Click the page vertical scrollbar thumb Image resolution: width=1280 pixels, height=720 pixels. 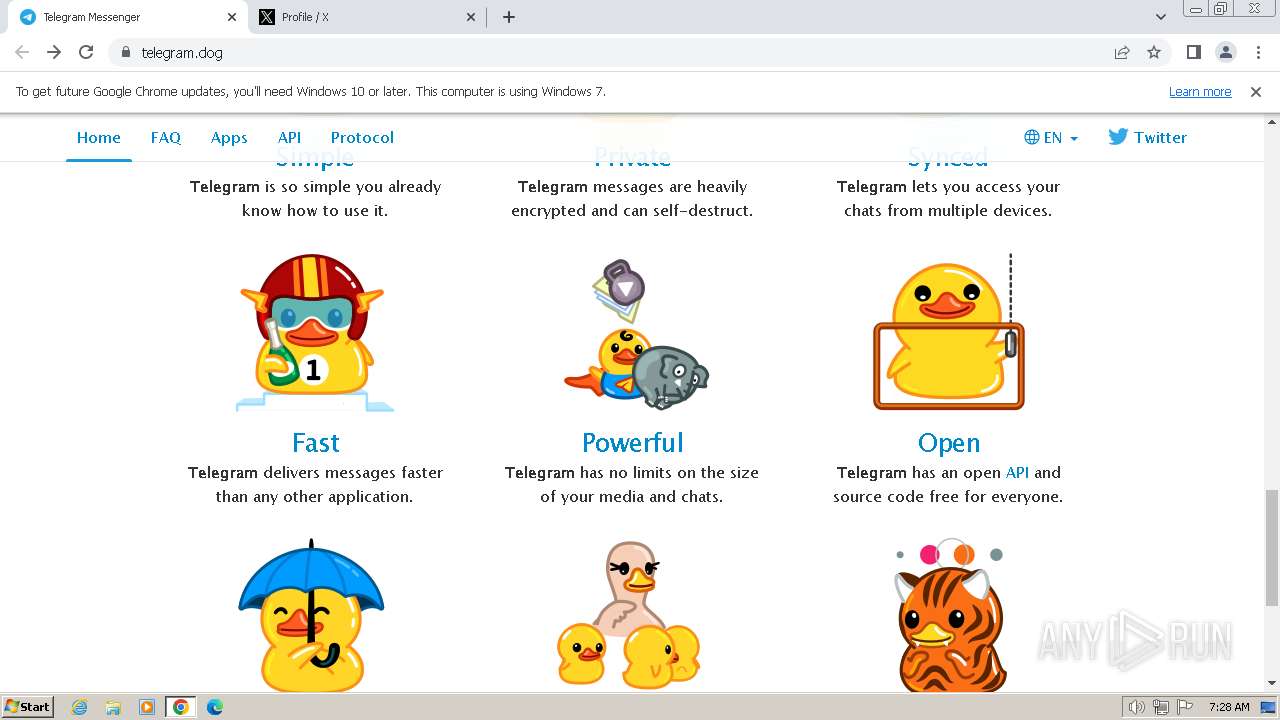1272,548
